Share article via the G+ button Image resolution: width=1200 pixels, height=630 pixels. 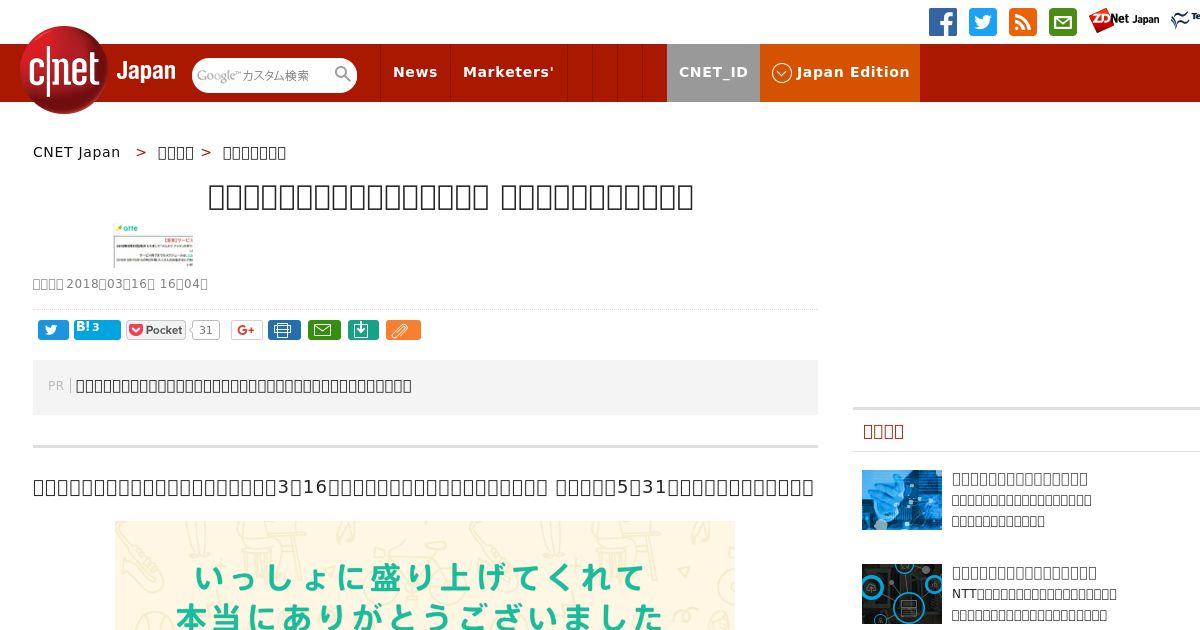[246, 330]
